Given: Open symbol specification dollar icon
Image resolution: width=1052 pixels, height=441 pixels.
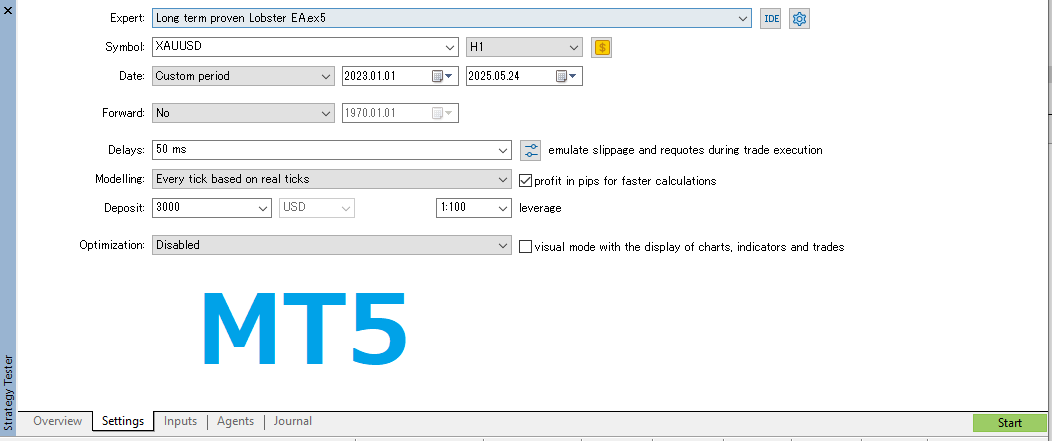Looking at the screenshot, I should coord(602,48).
